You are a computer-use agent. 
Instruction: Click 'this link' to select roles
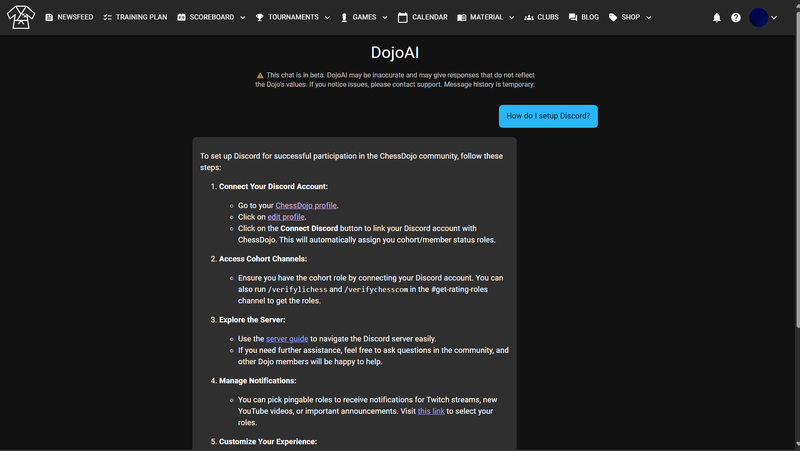pos(431,411)
